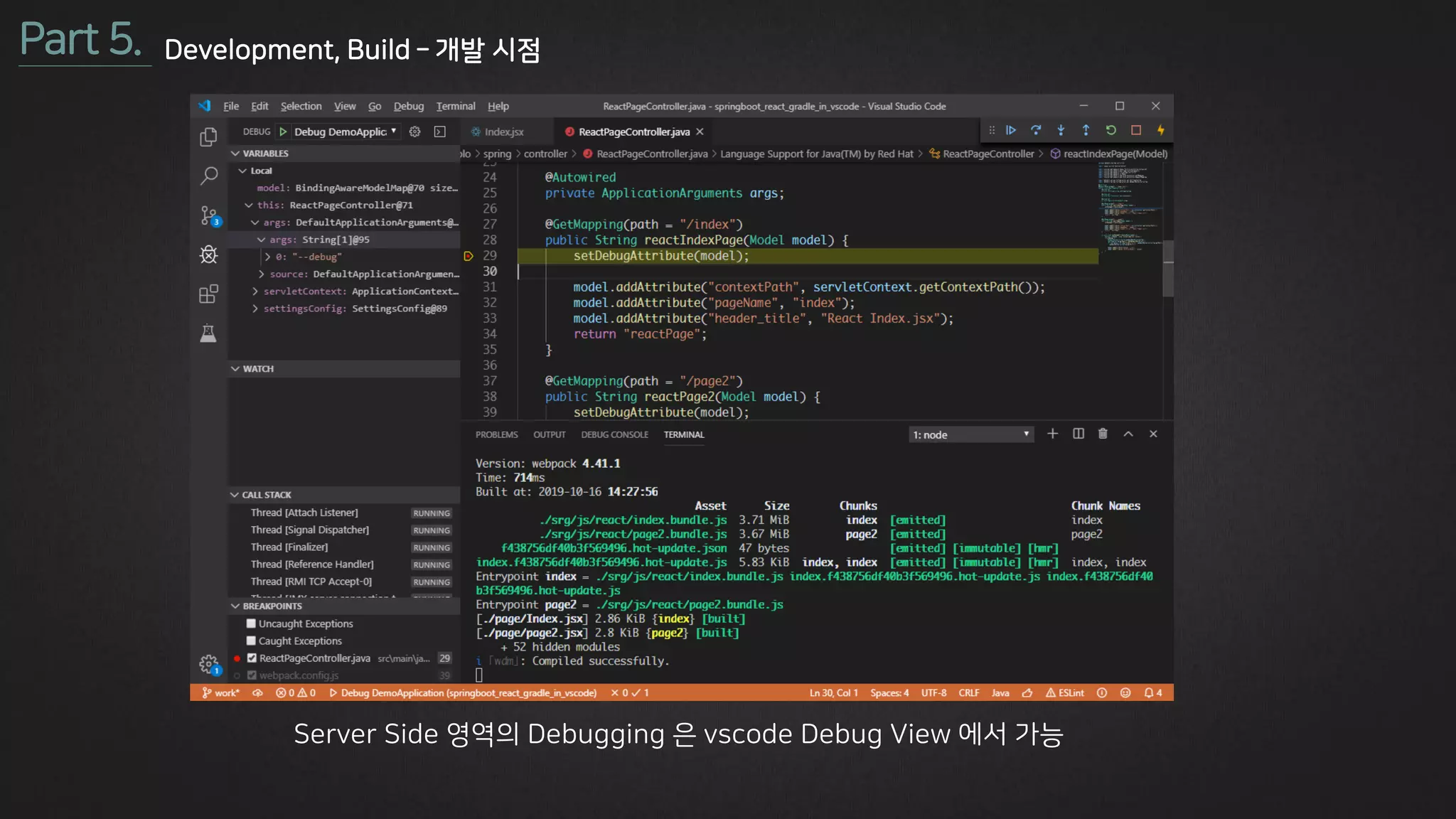Switch to PROBLEMS panel tab
Viewport: 1456px width, 819px height.
tap(497, 434)
